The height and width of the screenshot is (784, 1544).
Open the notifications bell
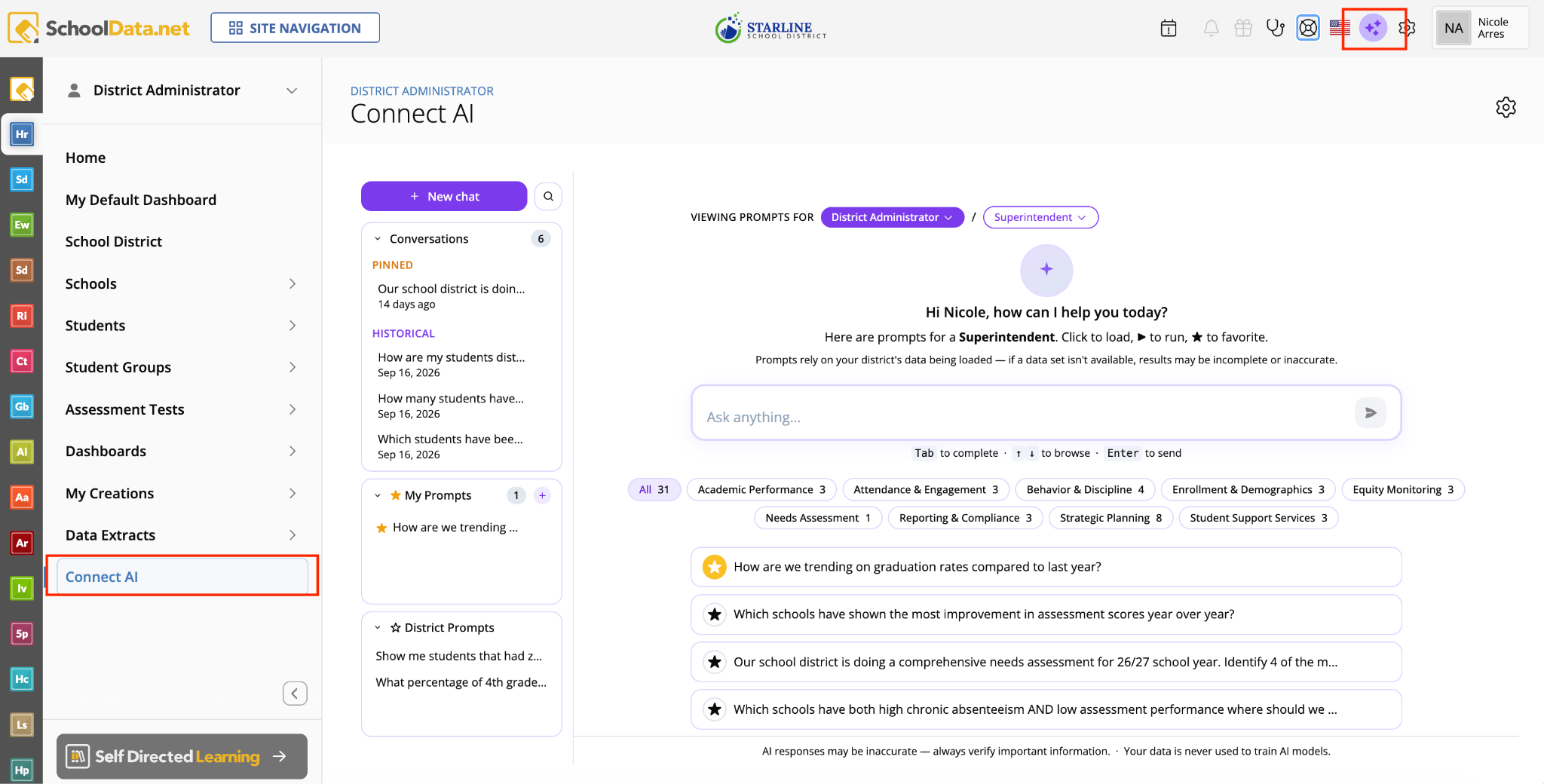(1211, 29)
